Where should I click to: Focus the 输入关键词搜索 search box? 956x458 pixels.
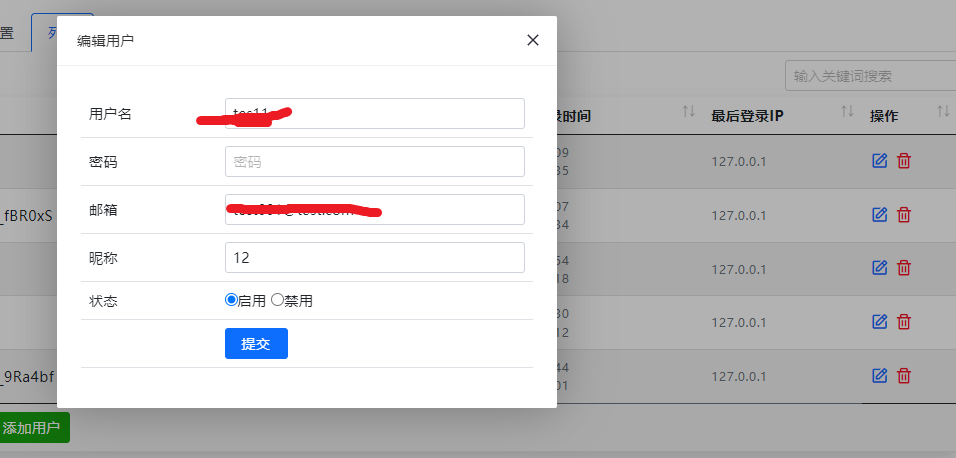point(870,76)
